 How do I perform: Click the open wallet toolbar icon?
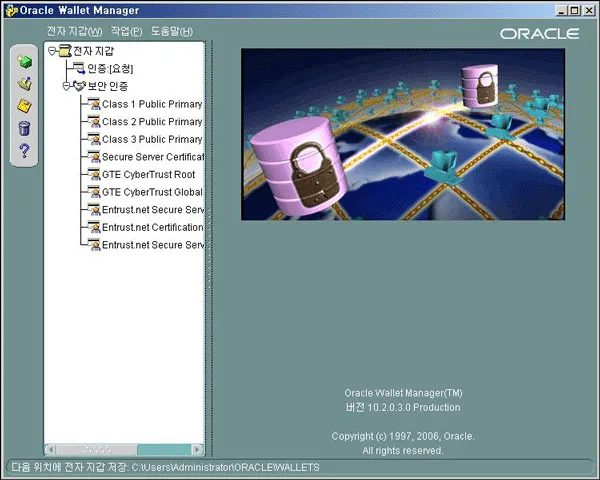[24, 83]
